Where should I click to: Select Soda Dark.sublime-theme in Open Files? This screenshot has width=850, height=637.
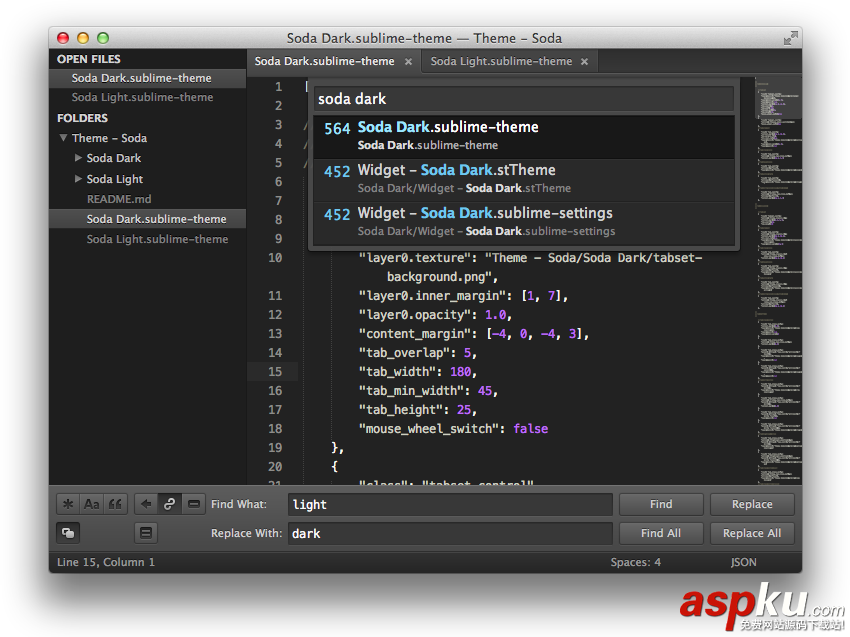[x=147, y=78]
